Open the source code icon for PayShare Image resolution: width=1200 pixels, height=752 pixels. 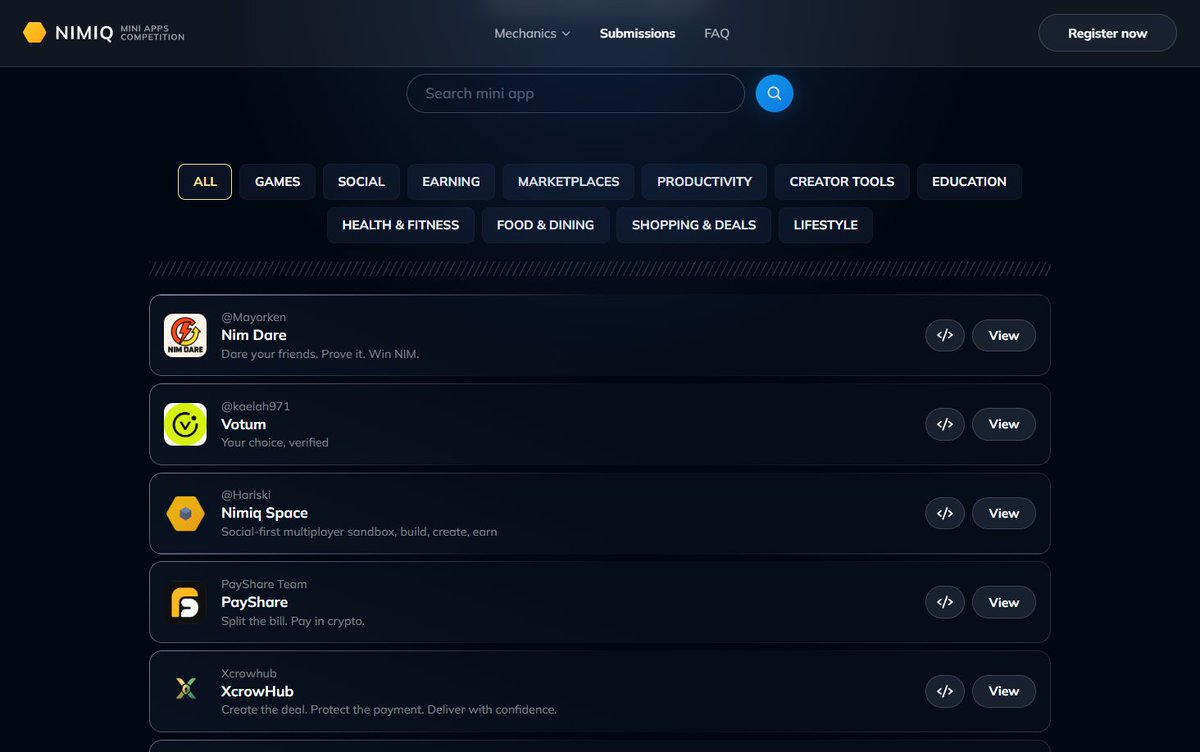tap(945, 602)
